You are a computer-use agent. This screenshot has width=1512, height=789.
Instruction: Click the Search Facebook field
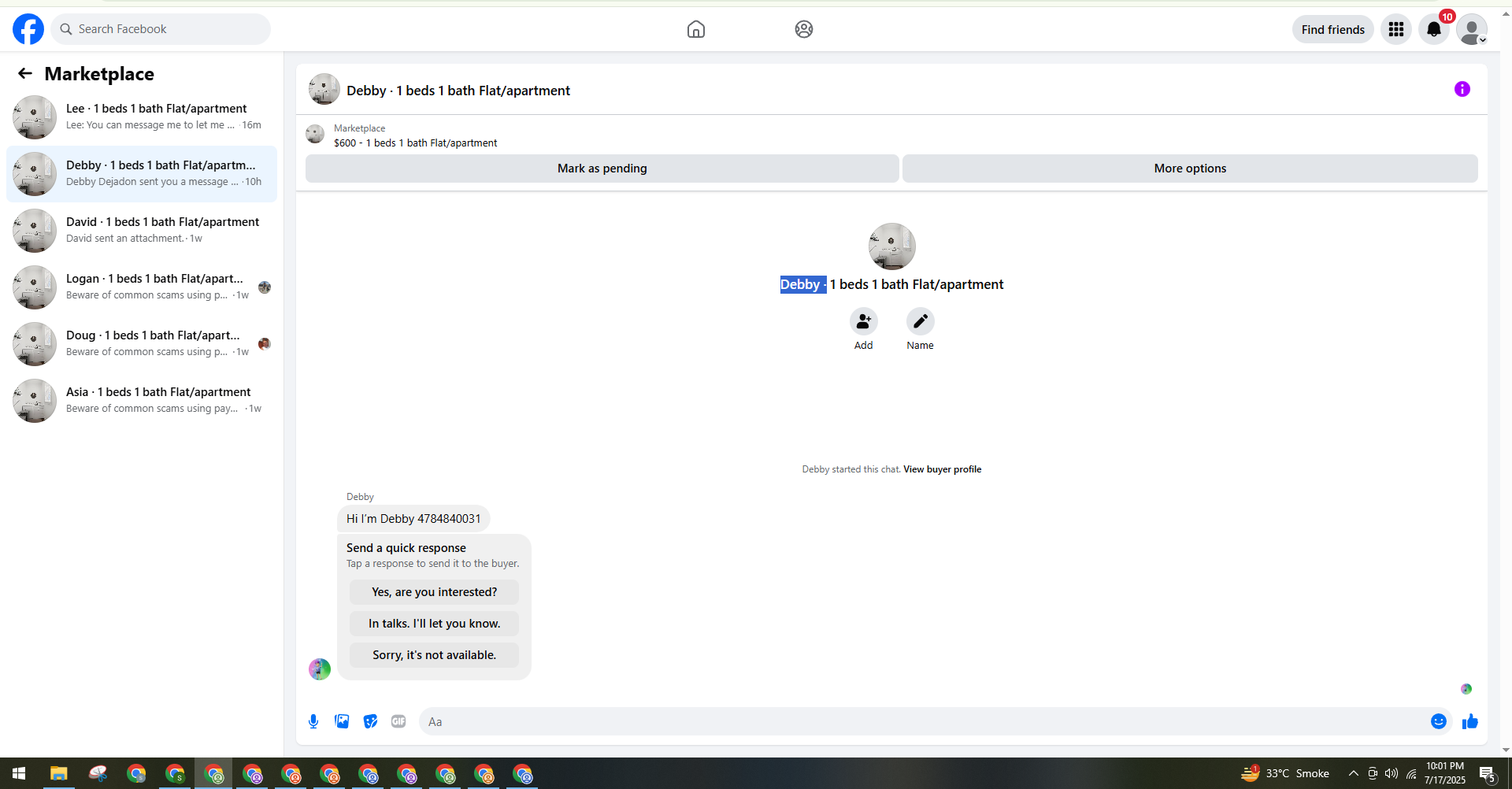tap(161, 29)
